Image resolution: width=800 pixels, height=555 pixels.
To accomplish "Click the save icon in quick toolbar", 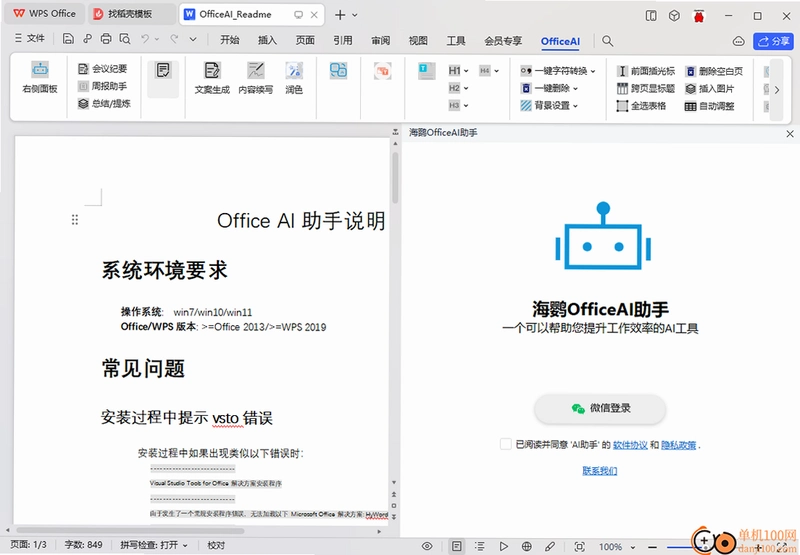I will click(68, 38).
